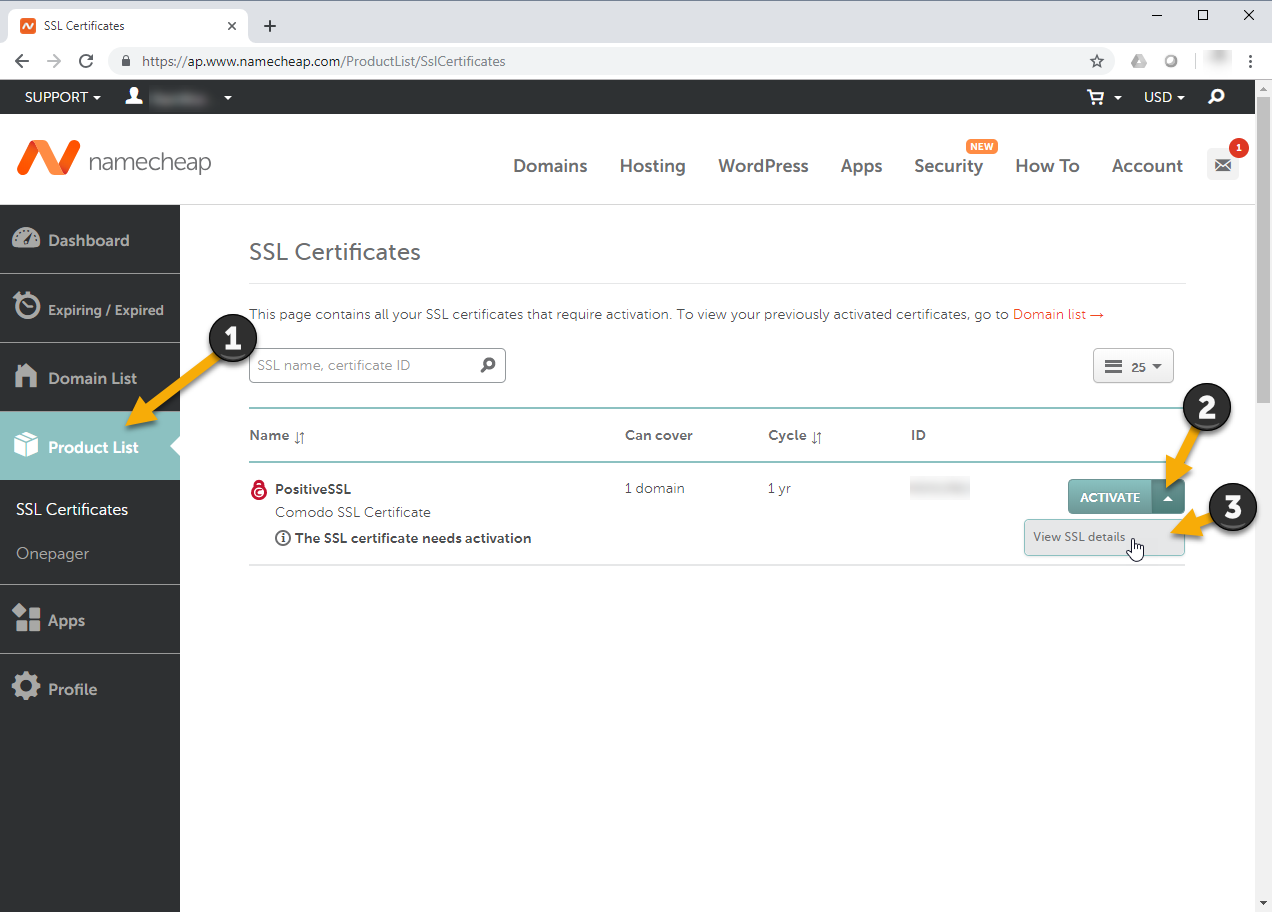Click the PositiveSSL certificate name
The height and width of the screenshot is (912, 1272).
[313, 489]
